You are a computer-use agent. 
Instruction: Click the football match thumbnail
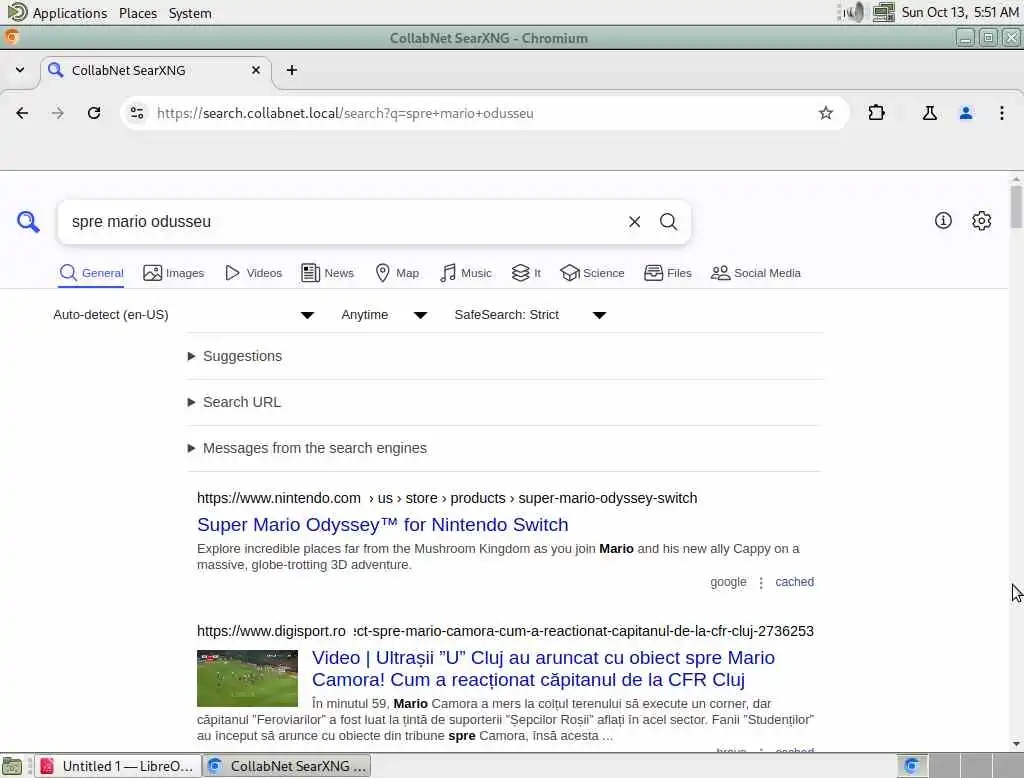pos(248,678)
